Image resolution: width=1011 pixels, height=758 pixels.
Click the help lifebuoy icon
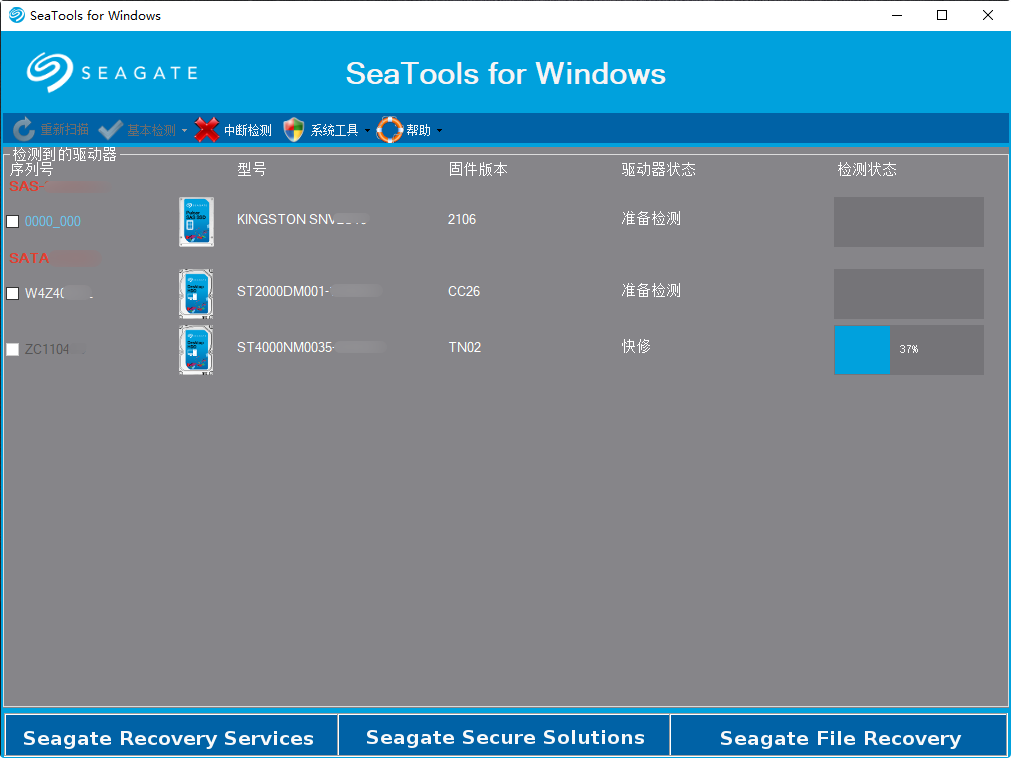coord(389,130)
